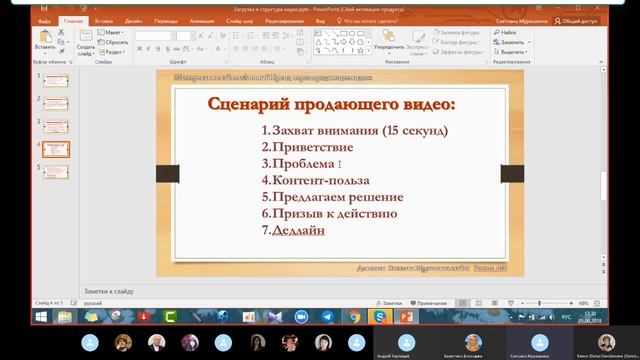Select the rectangle shape in the shapes gallery

pyautogui.click(x=343, y=33)
